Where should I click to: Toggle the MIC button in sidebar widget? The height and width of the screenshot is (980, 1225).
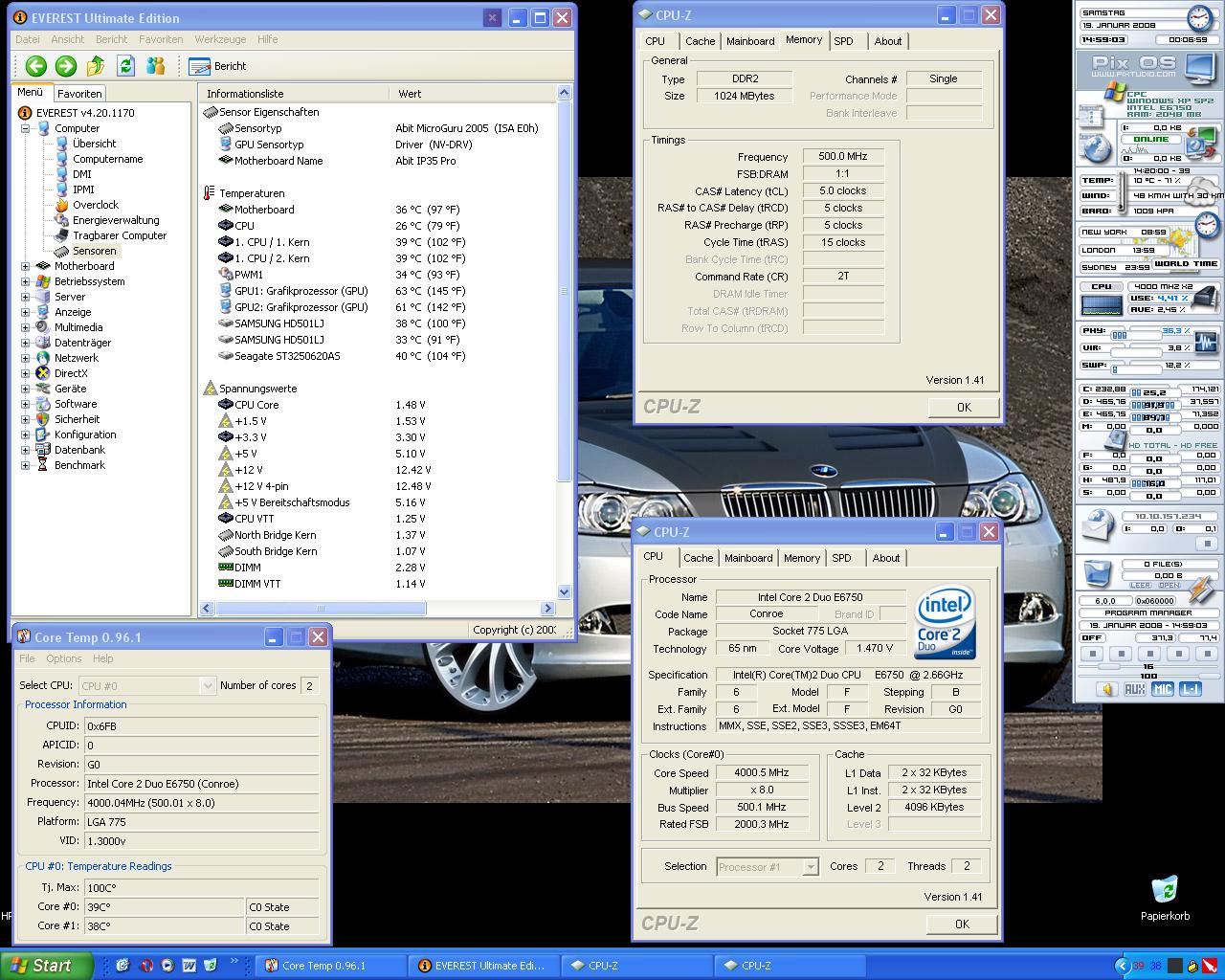(x=1162, y=689)
